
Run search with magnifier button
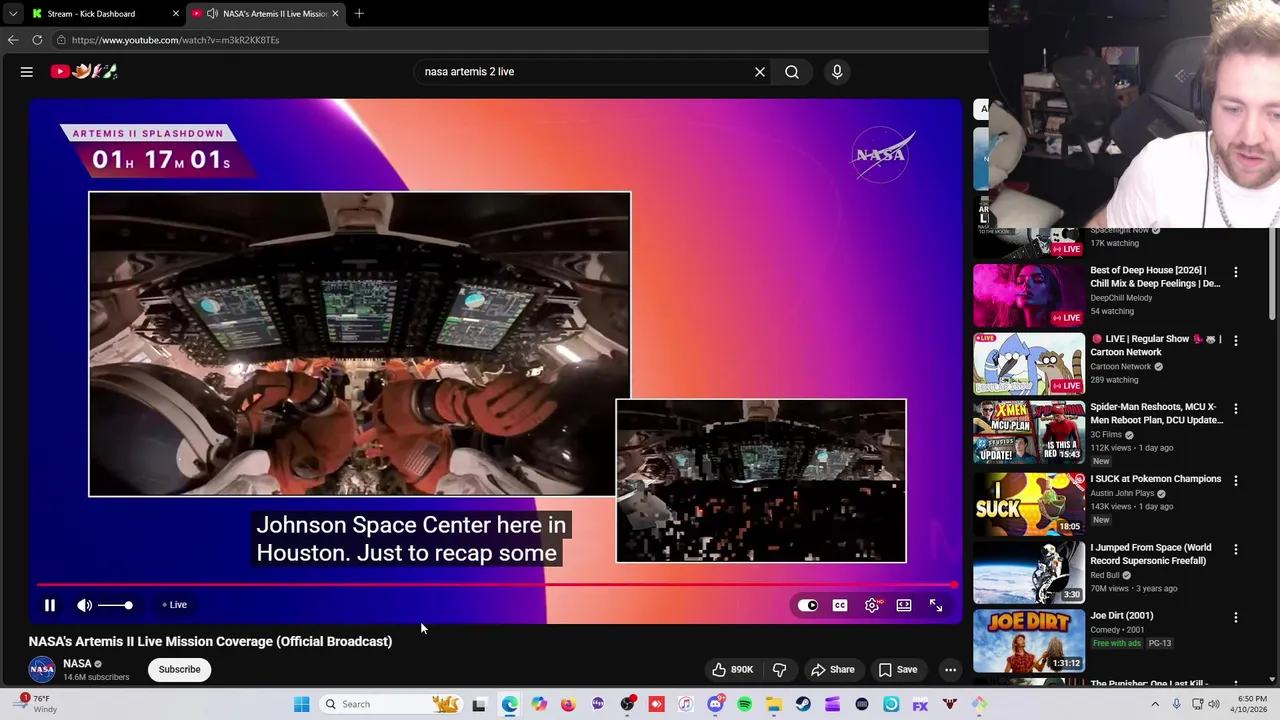[x=792, y=71]
